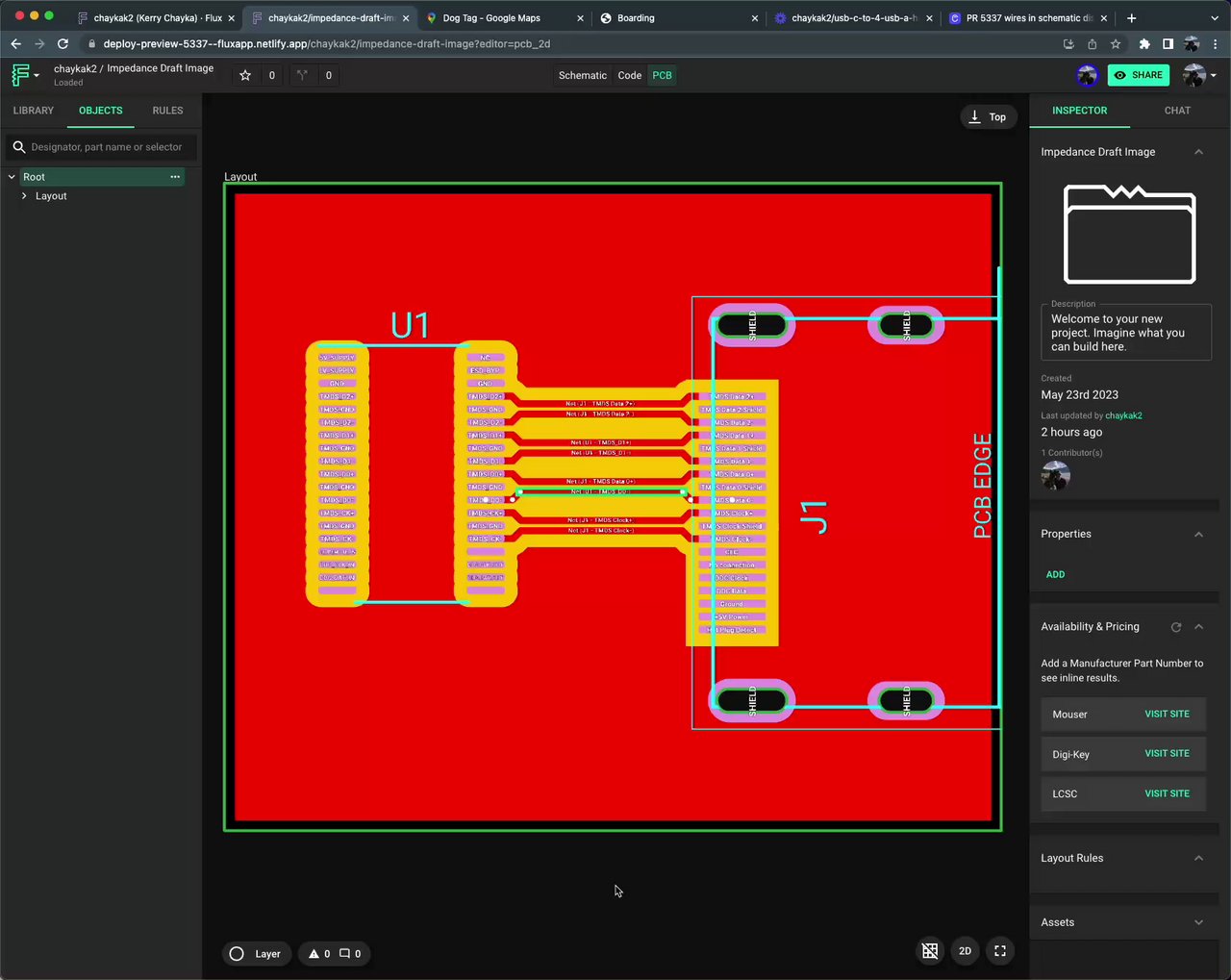Open the Chat tab
The image size is (1231, 980).
[x=1177, y=111]
